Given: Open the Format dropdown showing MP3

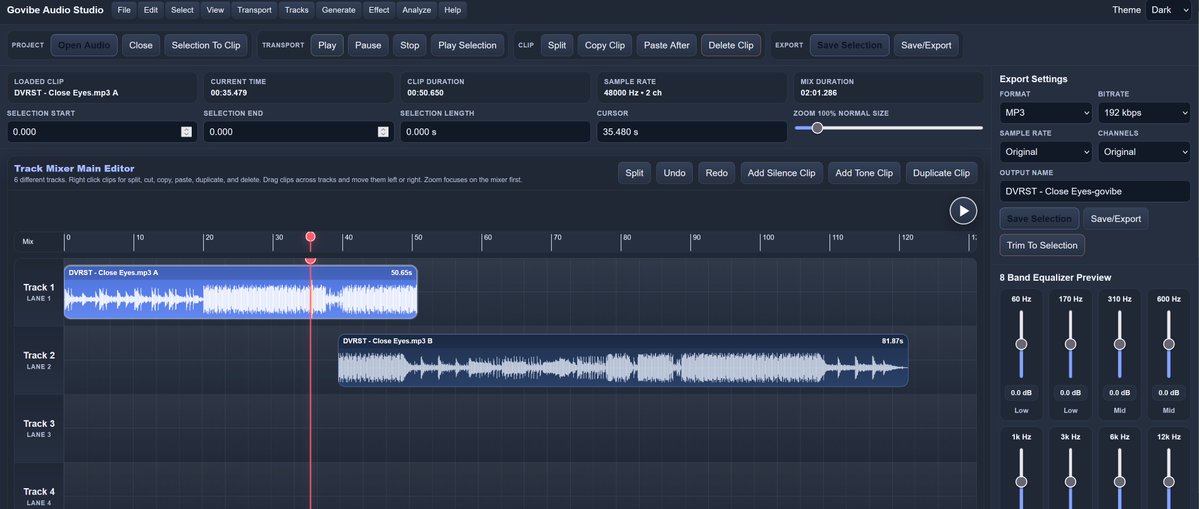Looking at the screenshot, I should pyautogui.click(x=1046, y=112).
